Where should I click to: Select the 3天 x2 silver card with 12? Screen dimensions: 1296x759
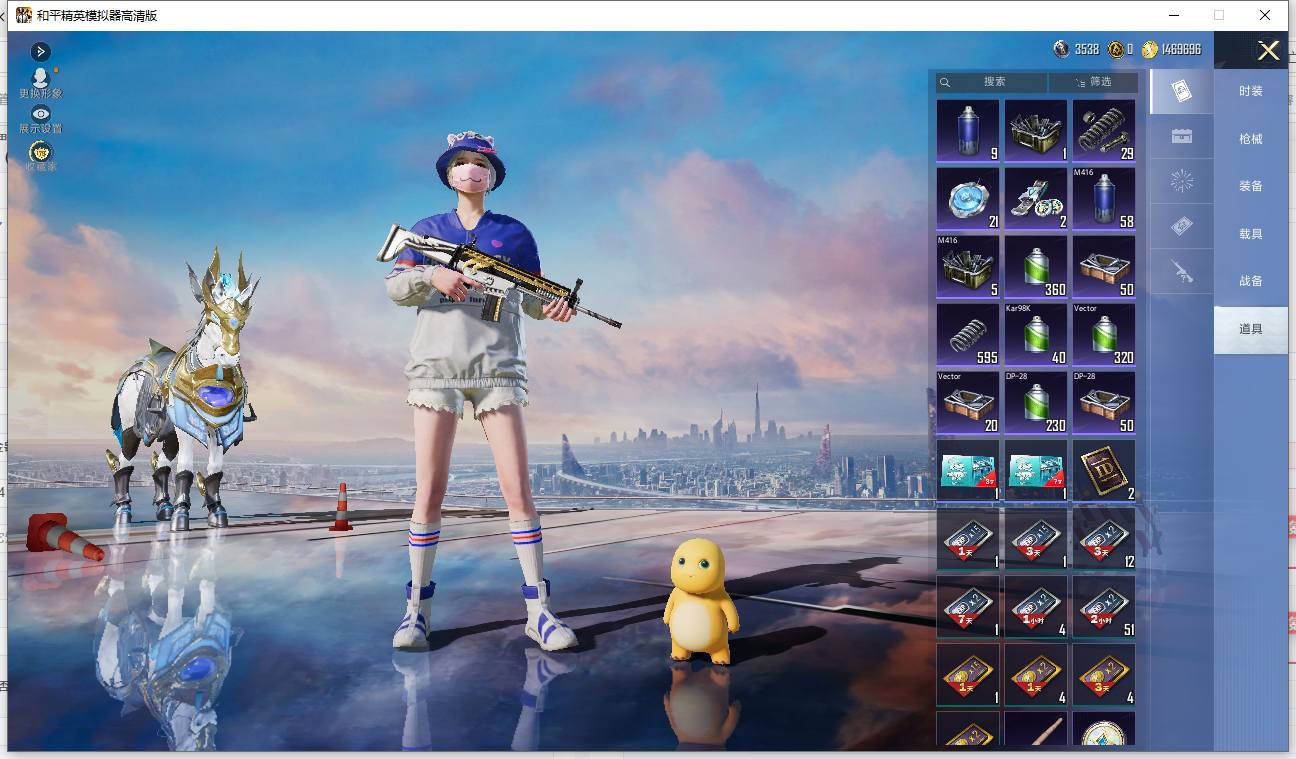[x=1104, y=538]
